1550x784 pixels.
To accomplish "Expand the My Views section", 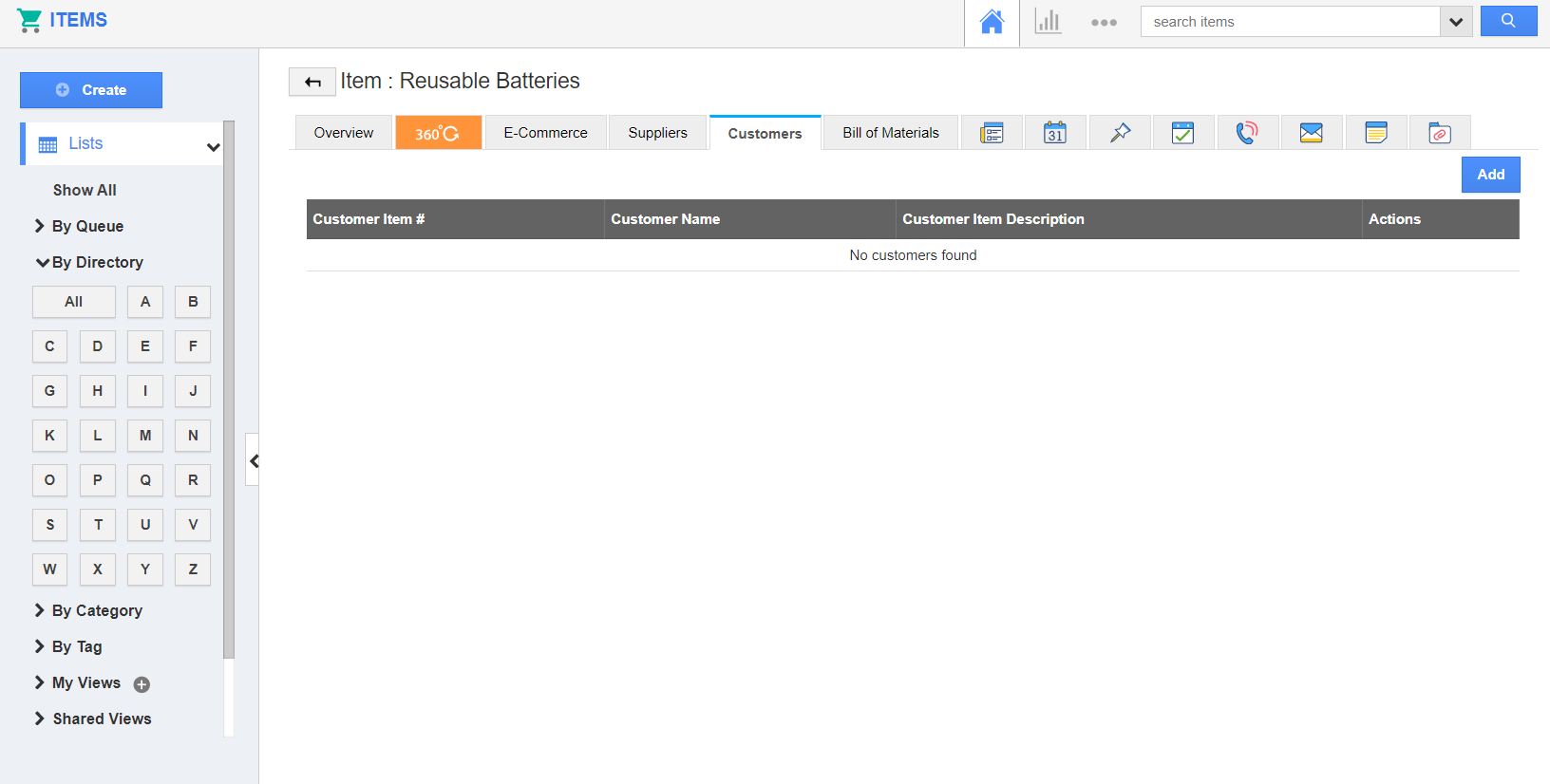I will (77, 682).
